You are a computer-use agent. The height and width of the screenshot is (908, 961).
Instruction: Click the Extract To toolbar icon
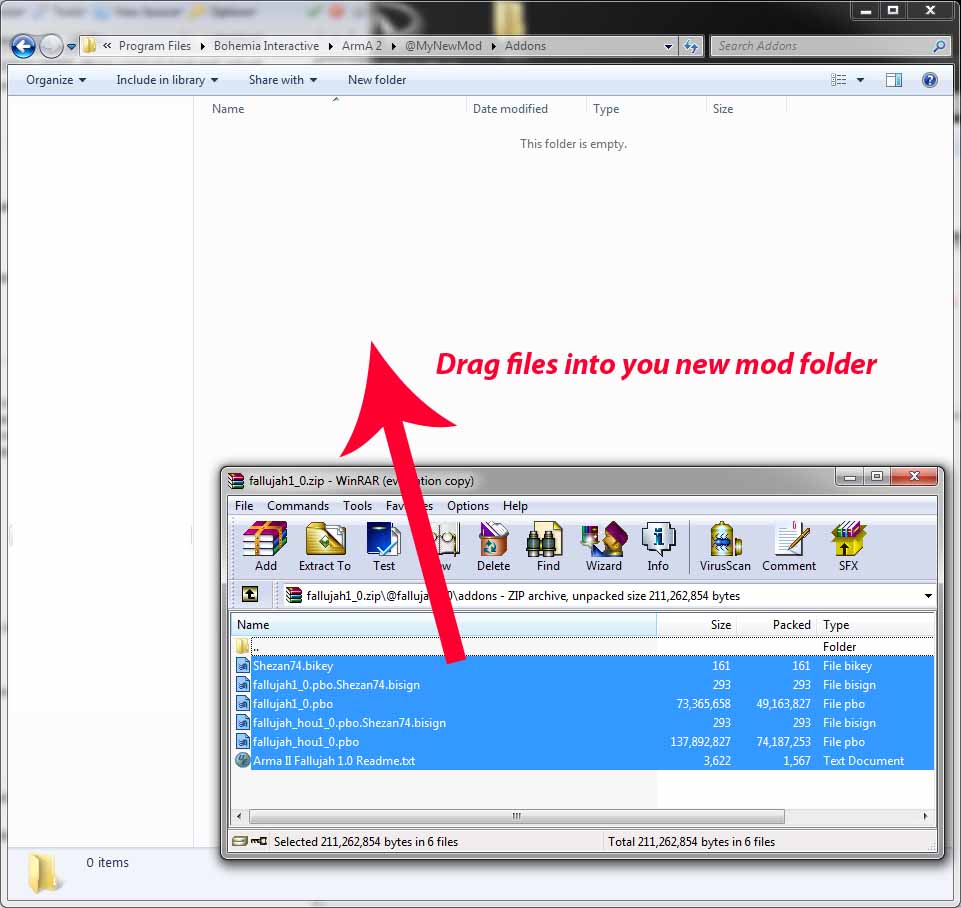(325, 546)
